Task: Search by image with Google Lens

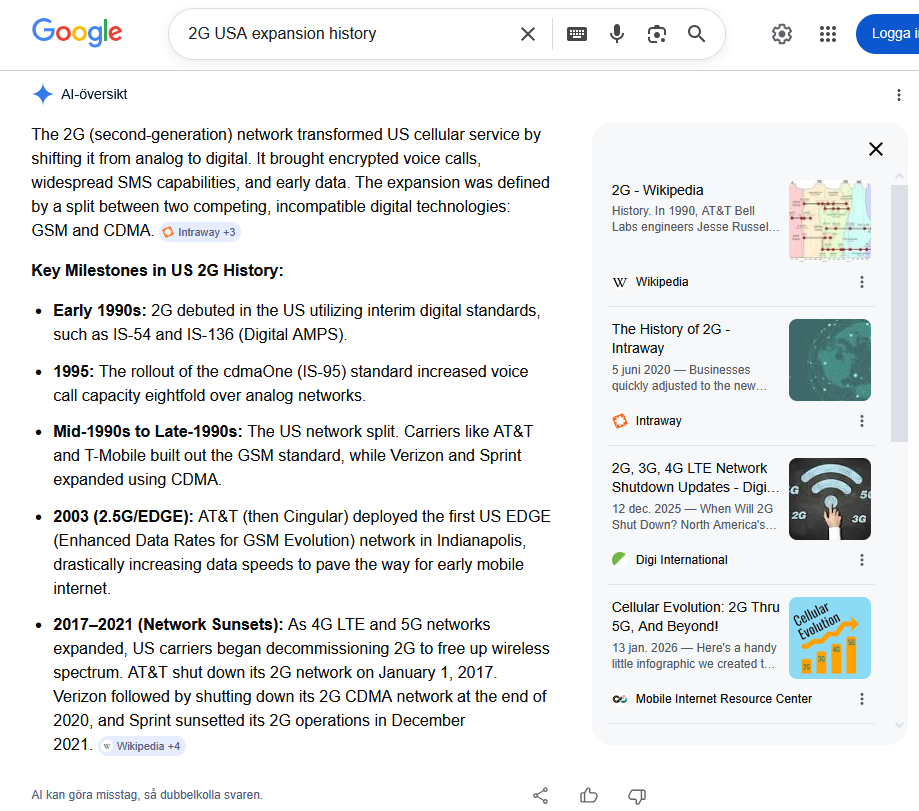Action: click(656, 34)
